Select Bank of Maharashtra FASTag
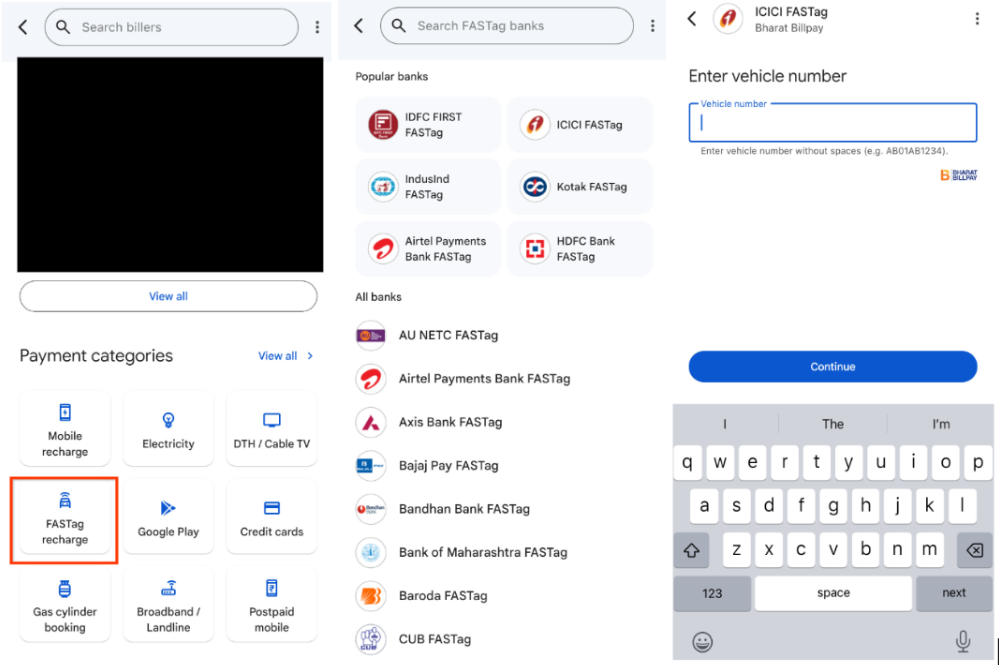This screenshot has height=665, width=999. pos(503,552)
